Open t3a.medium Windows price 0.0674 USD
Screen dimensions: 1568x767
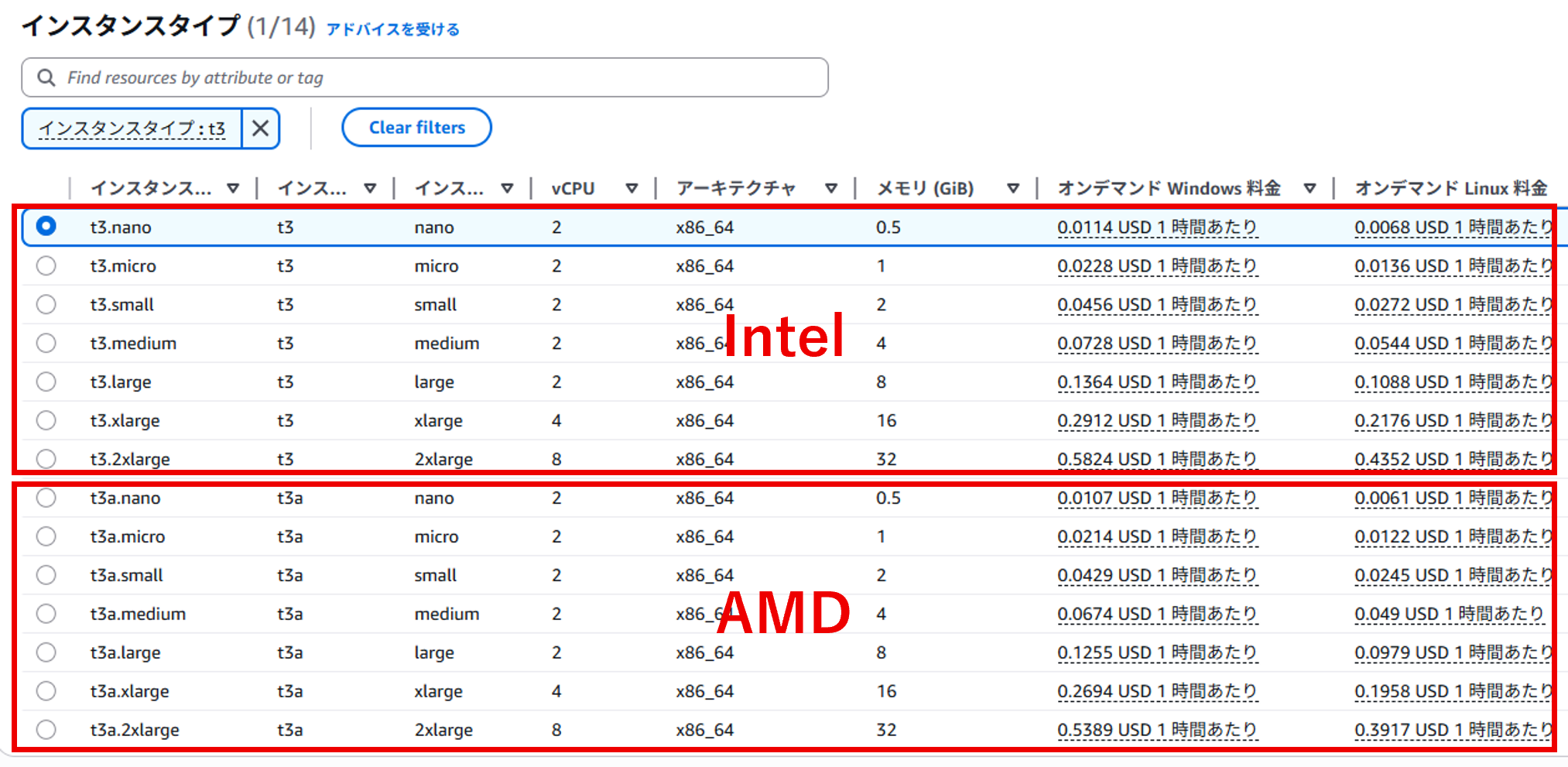pos(1157,615)
